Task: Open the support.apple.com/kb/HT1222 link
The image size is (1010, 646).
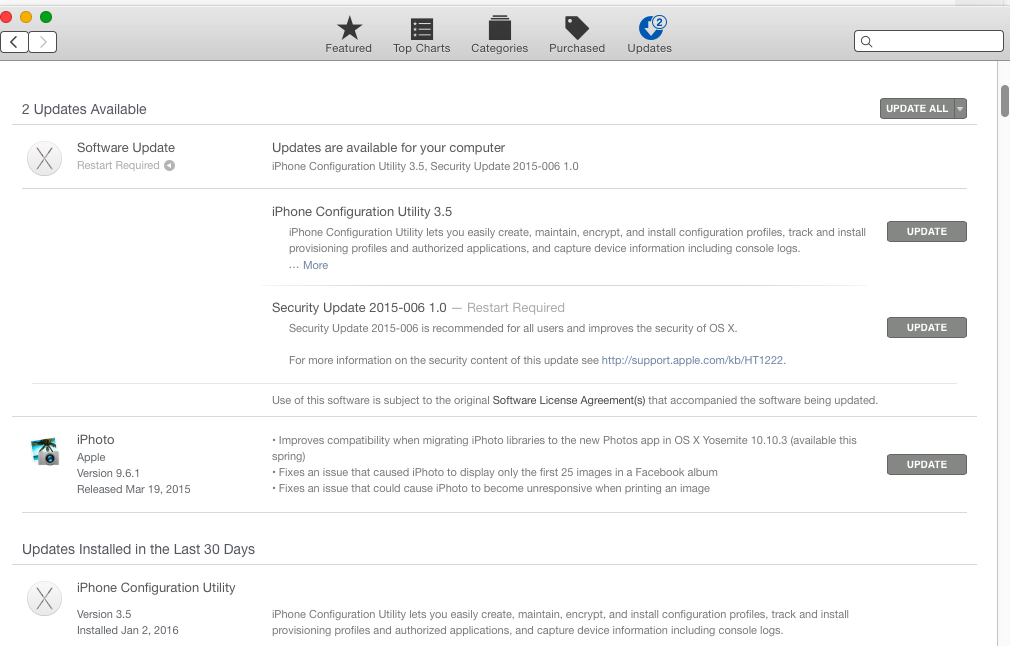Action: (692, 360)
